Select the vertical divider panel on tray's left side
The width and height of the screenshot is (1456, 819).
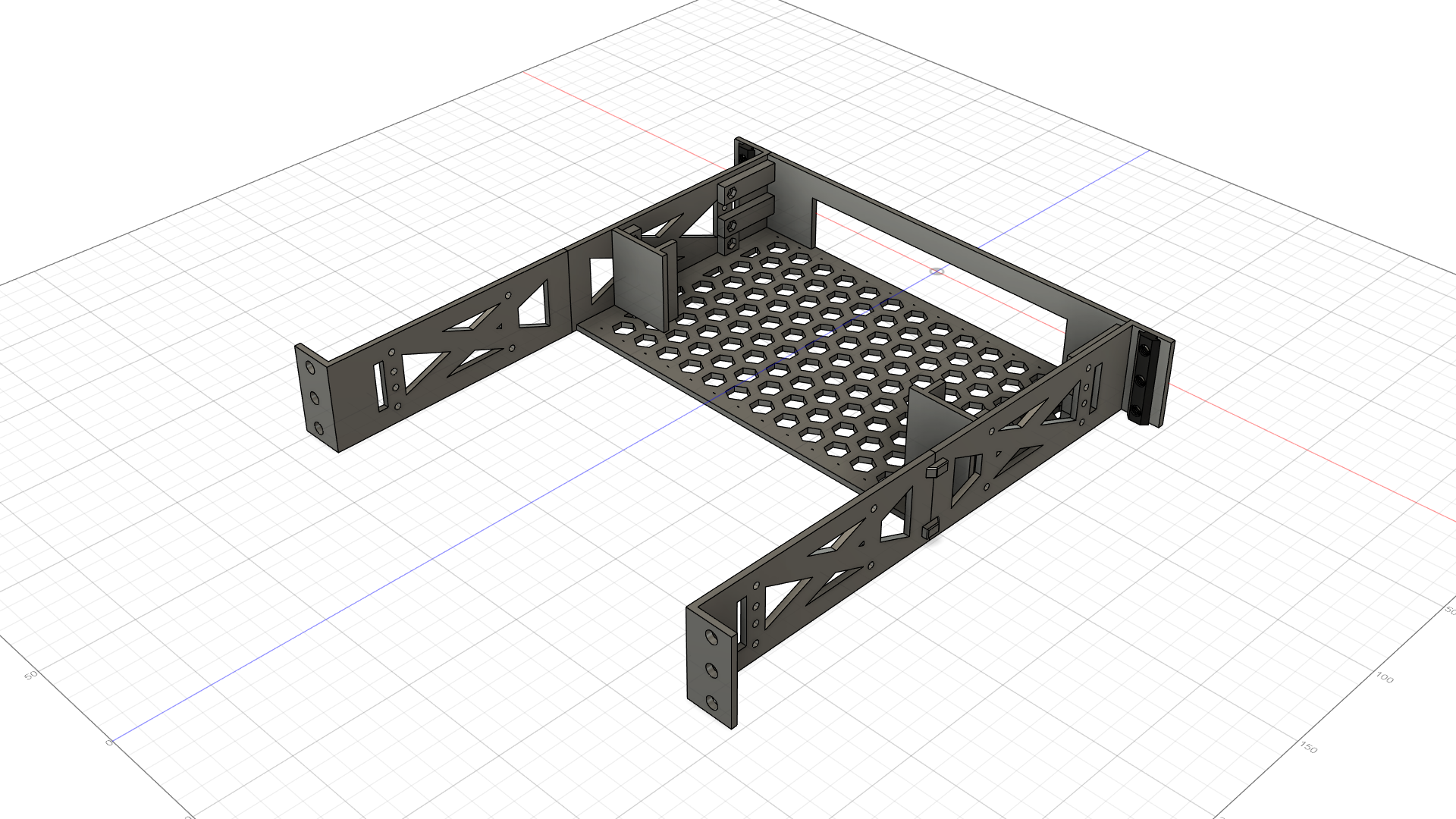point(642,281)
